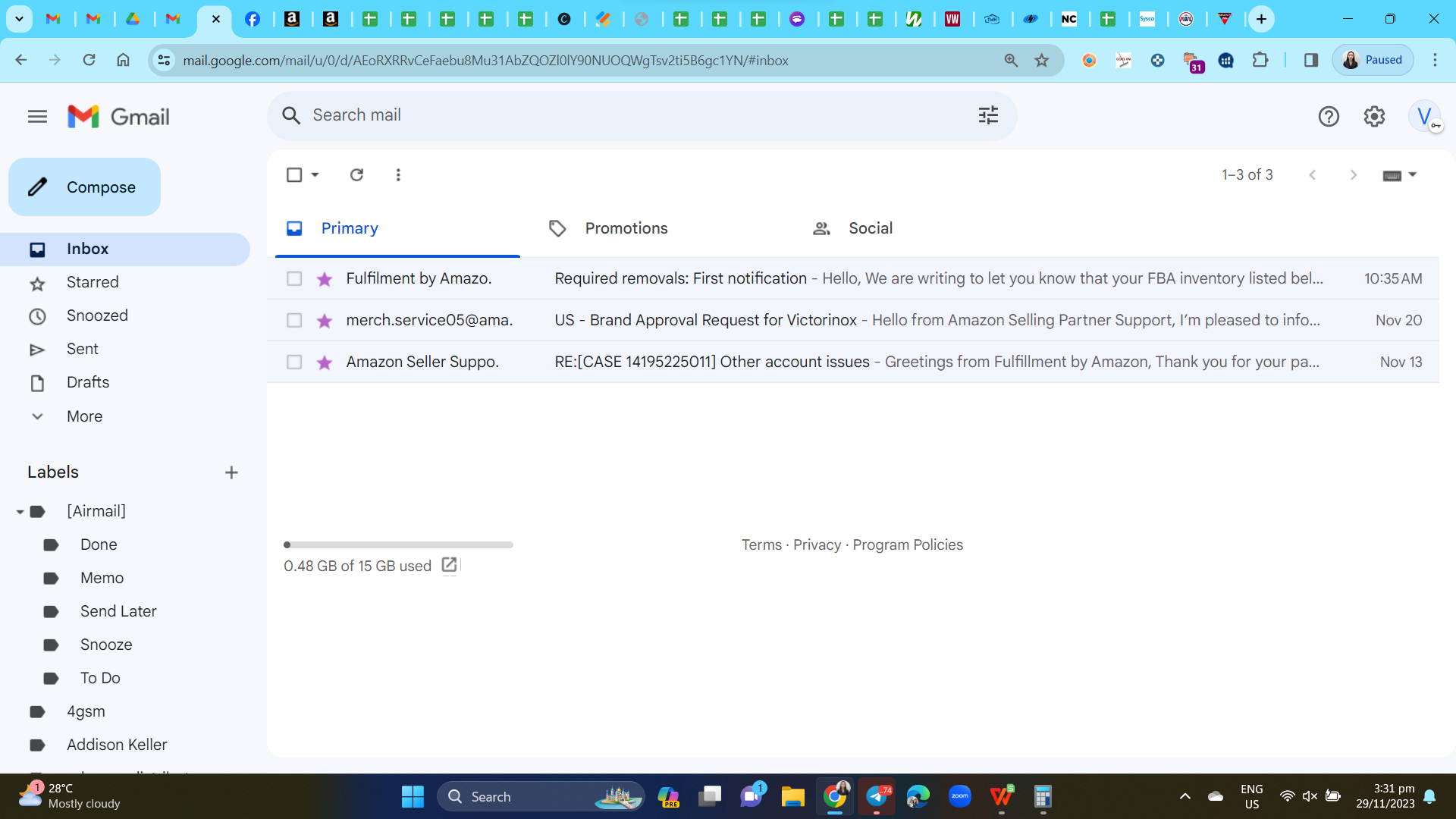
Task: Open search options filter icon
Action: click(x=988, y=115)
